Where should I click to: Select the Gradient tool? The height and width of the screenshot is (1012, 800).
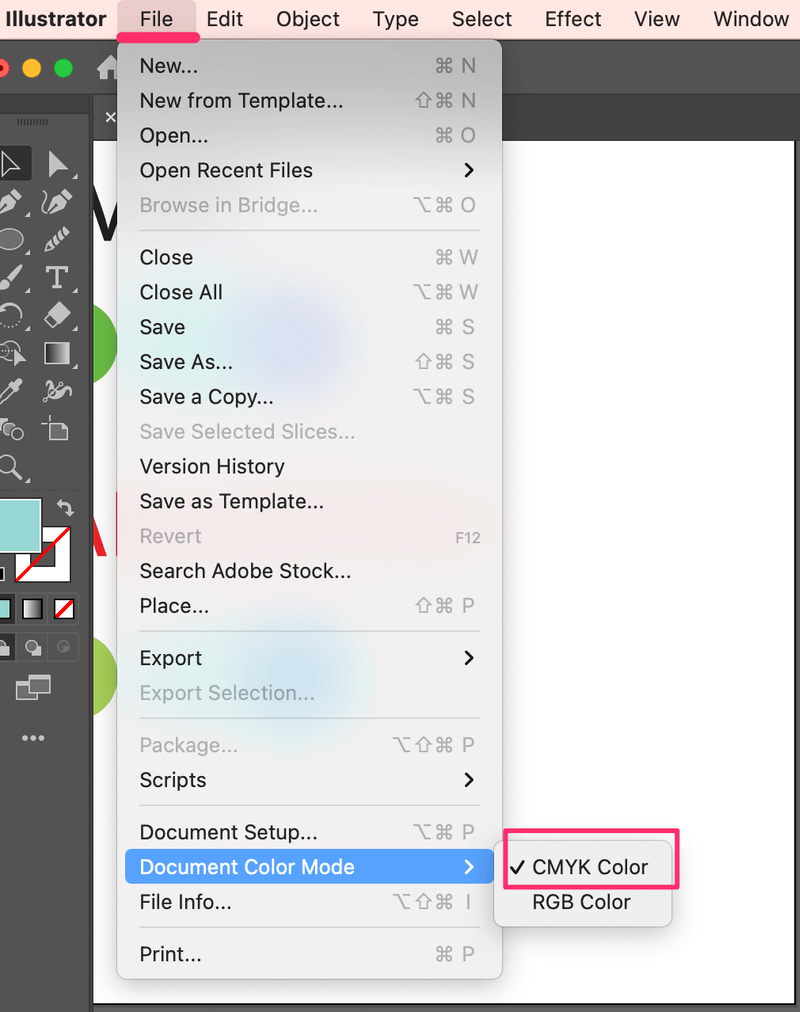(x=58, y=353)
